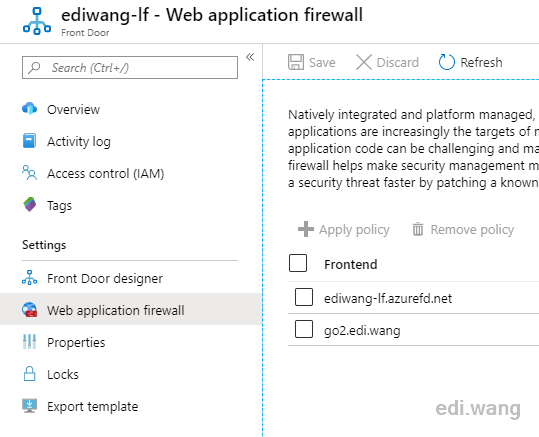Click the Discard X icon
This screenshot has width=539, height=437.
coord(364,62)
